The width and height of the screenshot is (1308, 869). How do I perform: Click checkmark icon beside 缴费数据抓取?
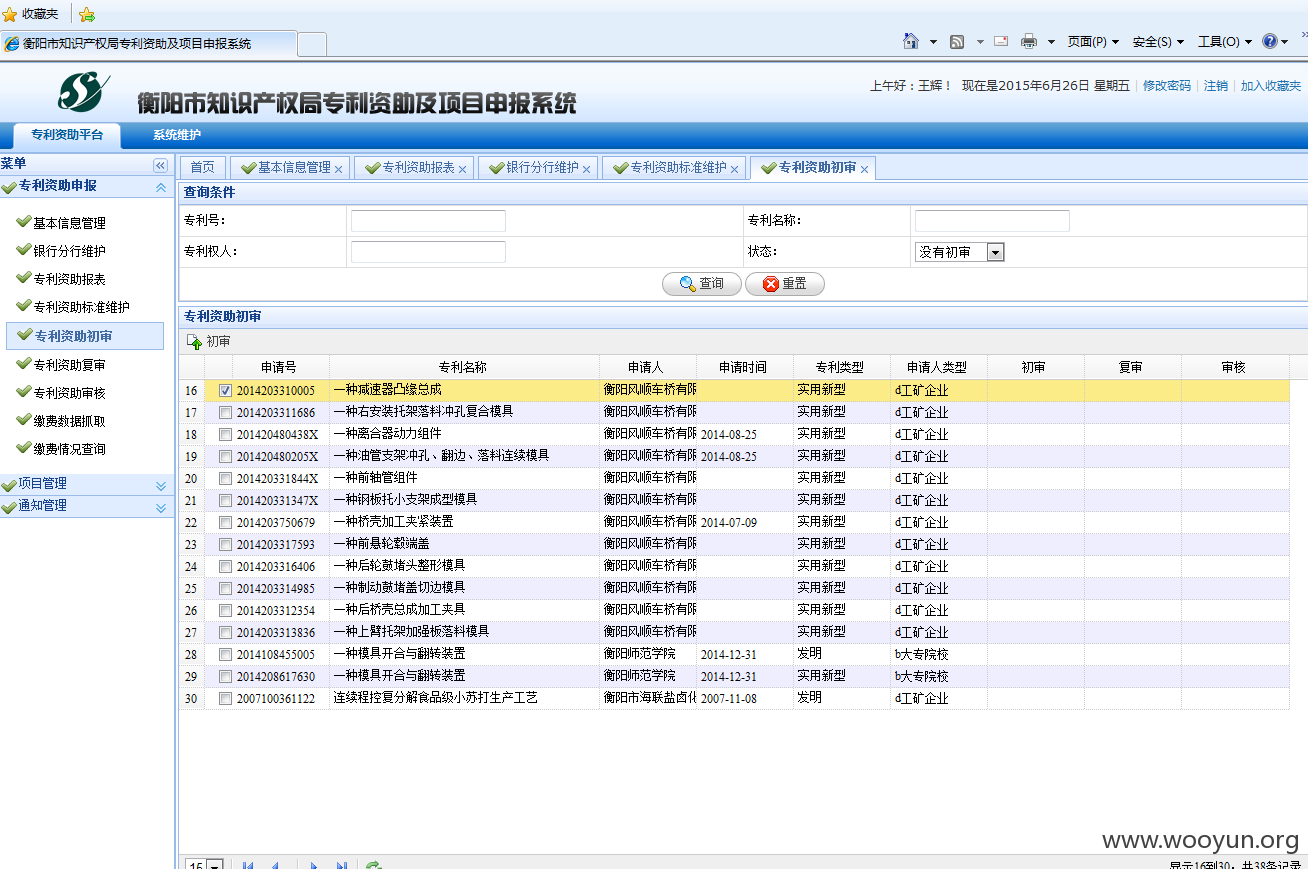[24, 420]
